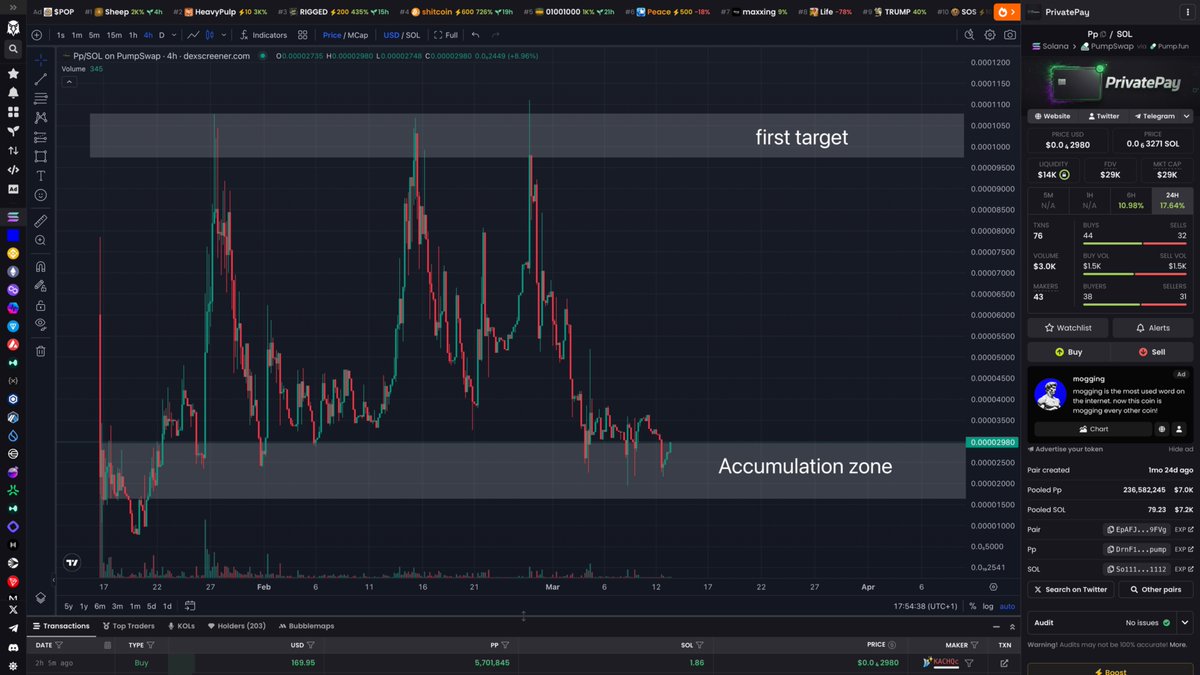Image resolution: width=1200 pixels, height=675 pixels.
Task: Toggle auto scale on chart
Action: (1007, 606)
